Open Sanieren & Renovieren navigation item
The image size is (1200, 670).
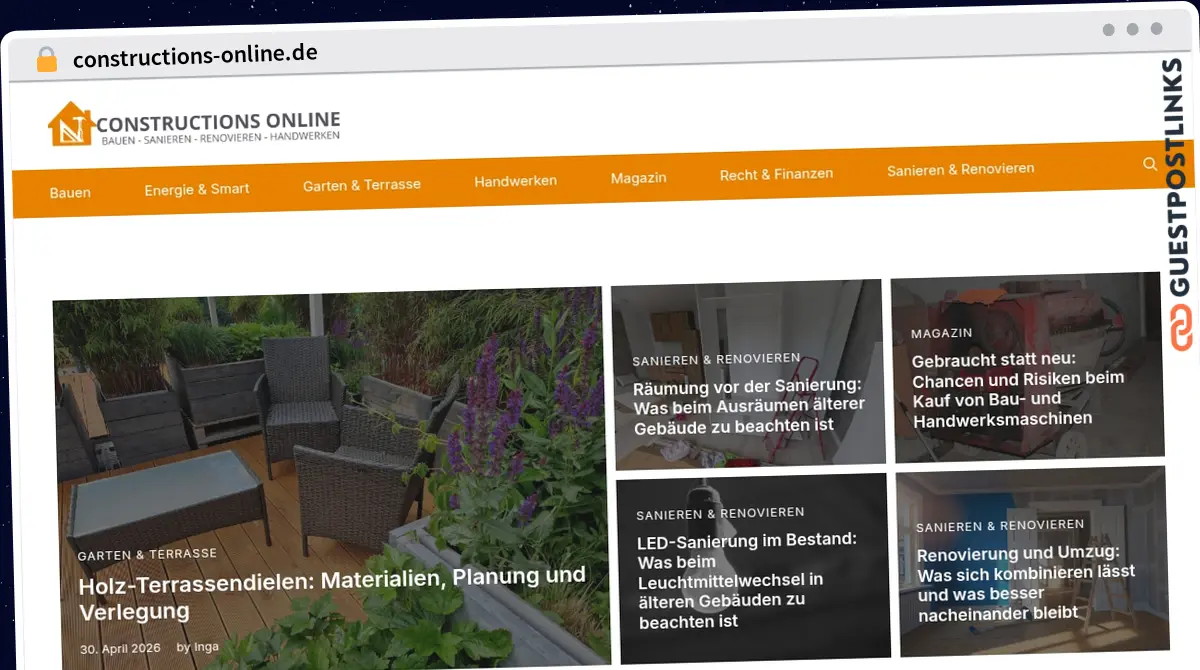click(x=960, y=169)
